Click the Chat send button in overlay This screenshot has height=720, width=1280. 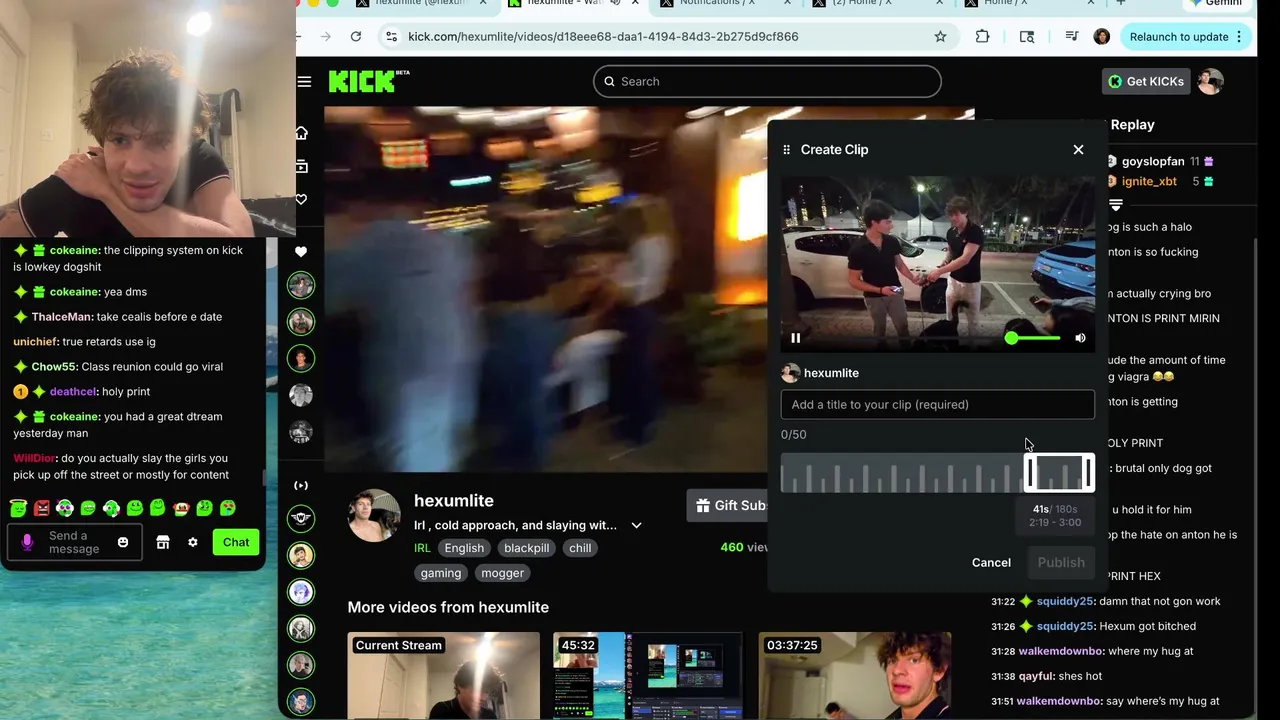(236, 542)
